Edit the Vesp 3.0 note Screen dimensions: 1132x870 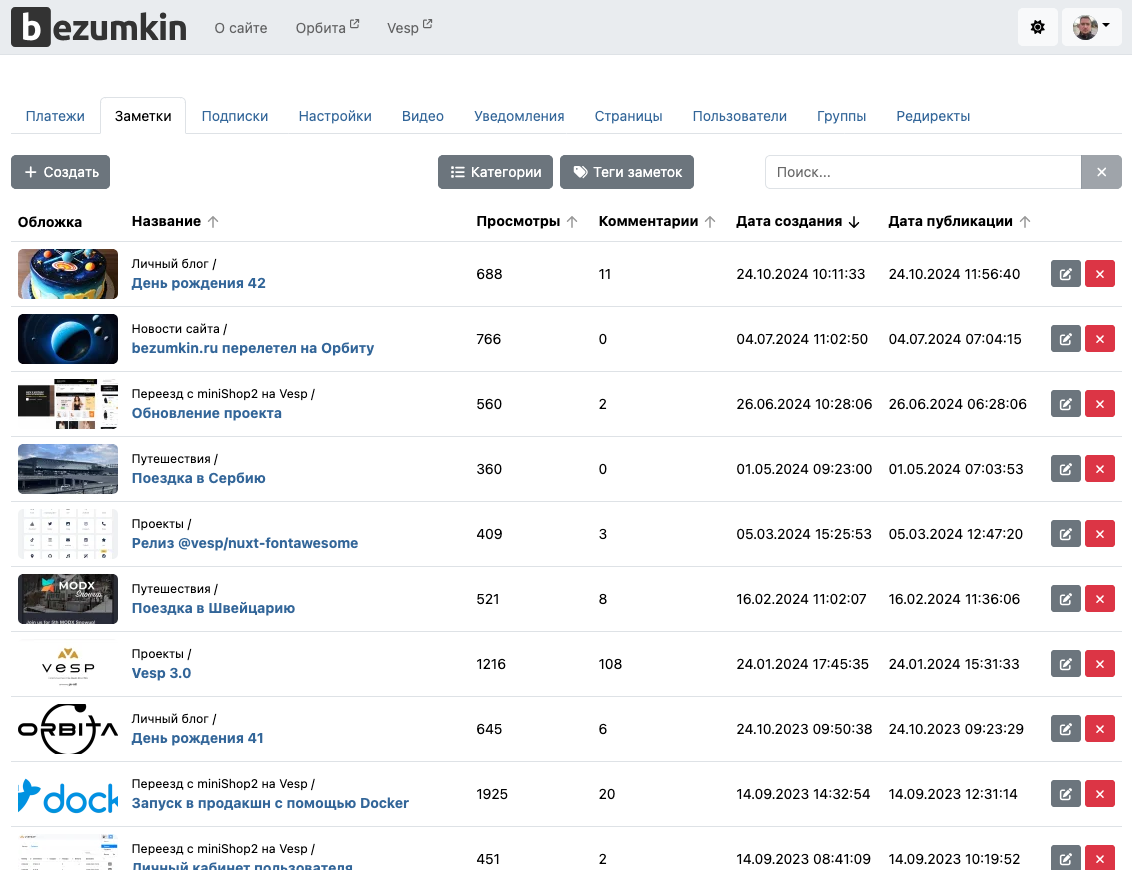point(1065,664)
